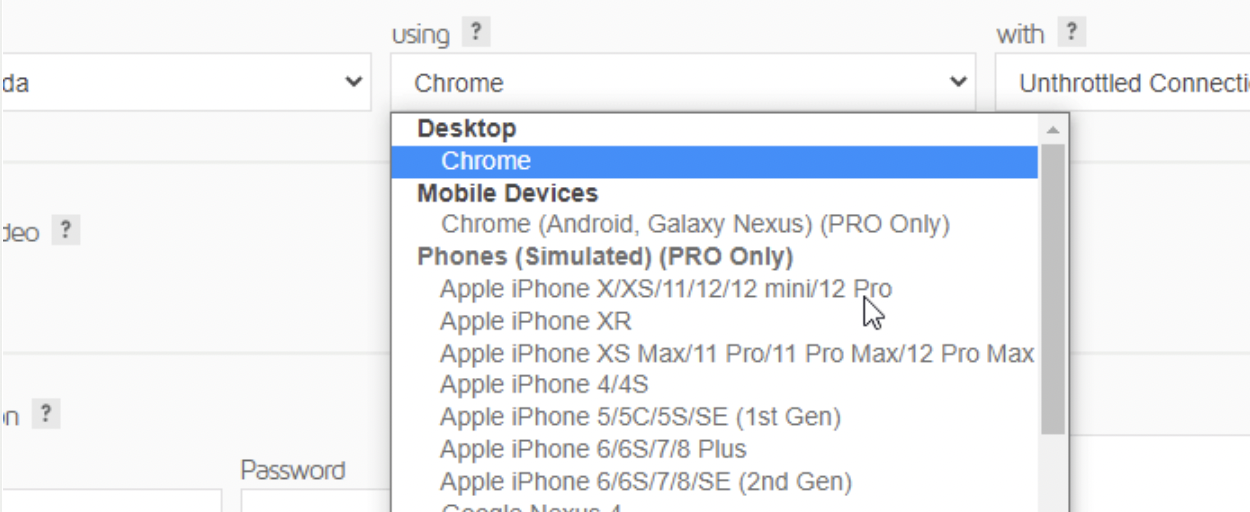Viewport: 1250px width, 512px height.
Task: Open the 'using' help question mark
Action: click(476, 32)
